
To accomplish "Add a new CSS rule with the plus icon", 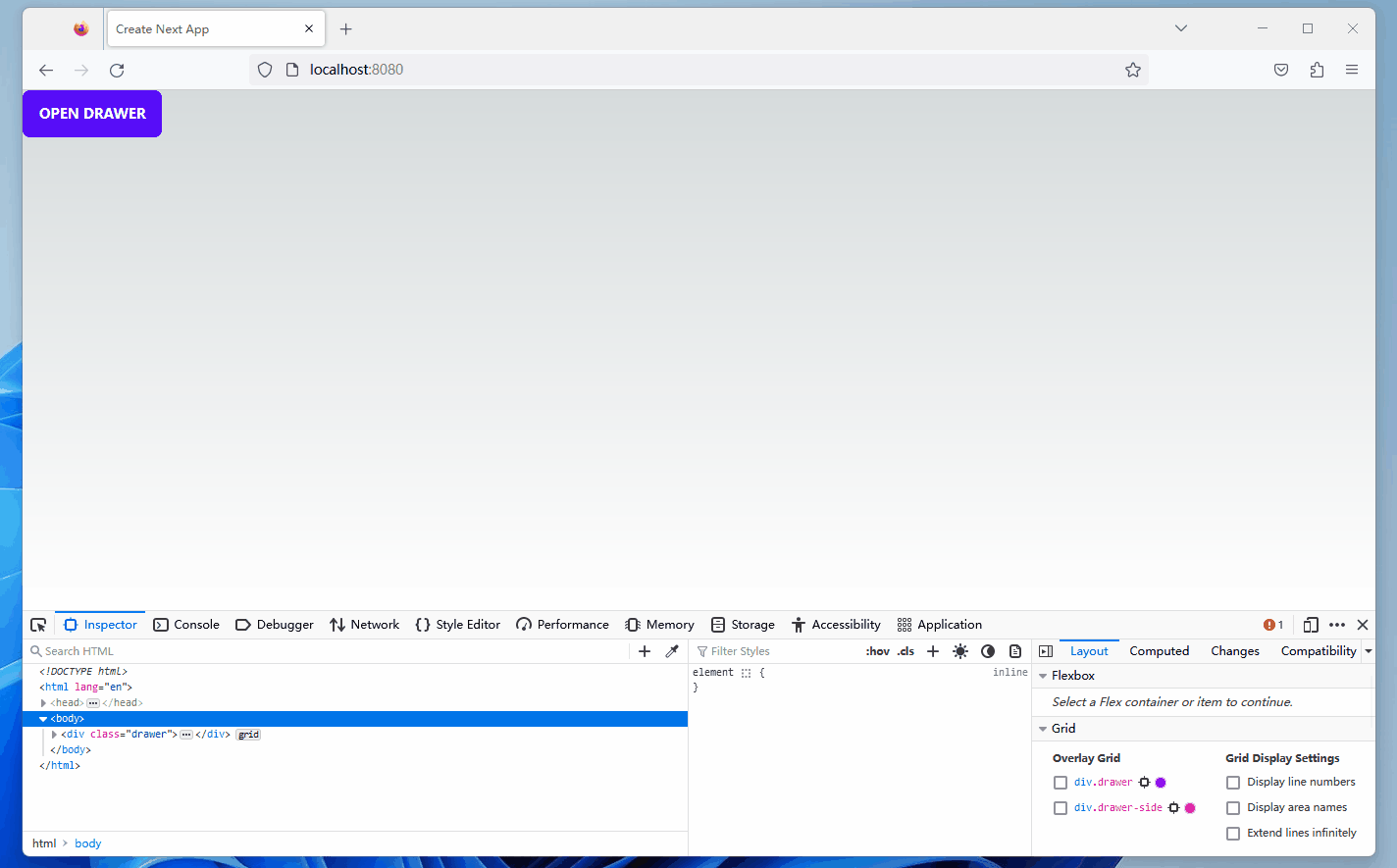I will [932, 650].
